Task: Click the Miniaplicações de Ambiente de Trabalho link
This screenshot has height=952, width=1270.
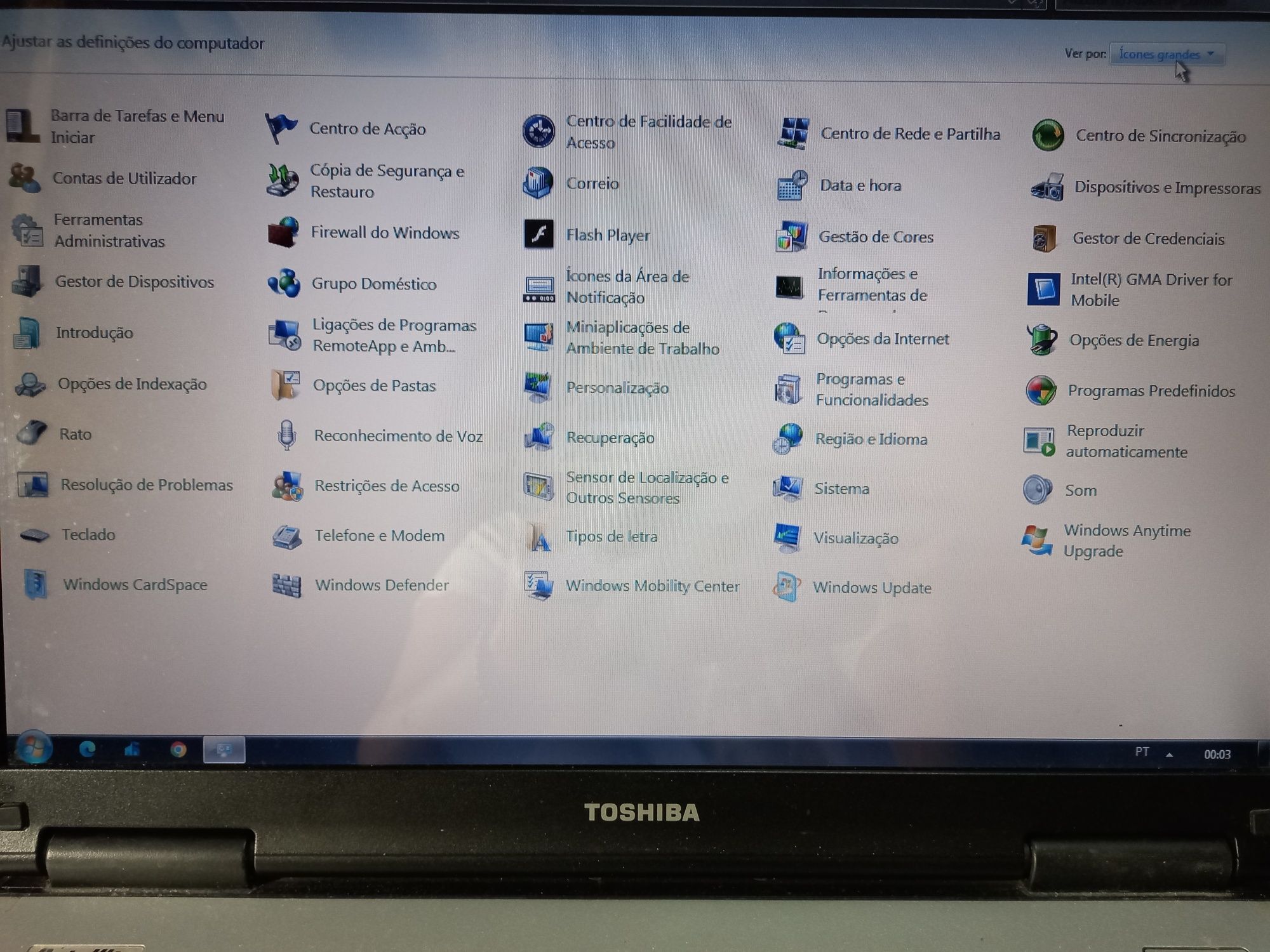Action: pos(643,338)
